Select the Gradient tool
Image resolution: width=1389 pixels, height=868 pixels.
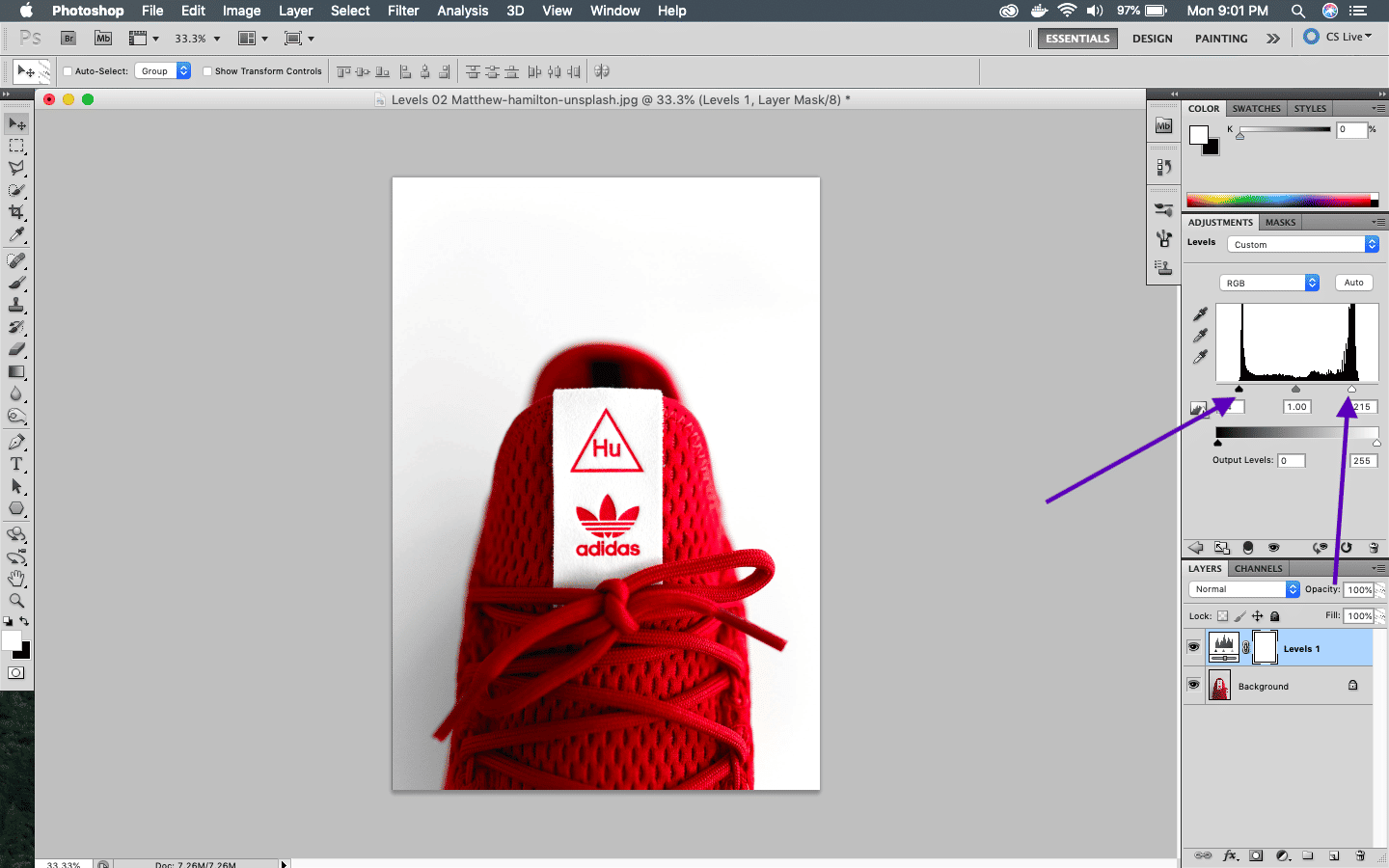pyautogui.click(x=16, y=371)
